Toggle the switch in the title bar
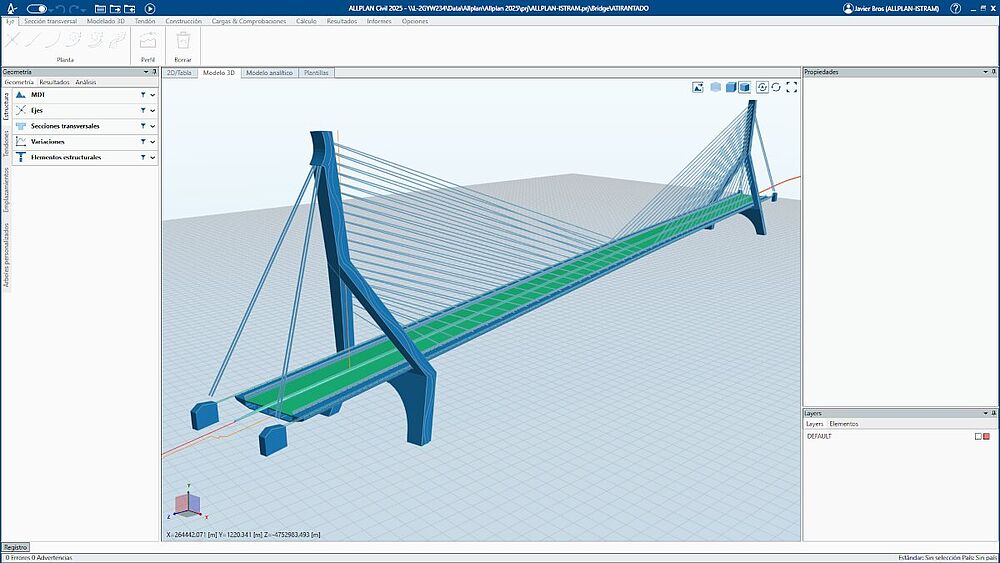 pyautogui.click(x=37, y=8)
